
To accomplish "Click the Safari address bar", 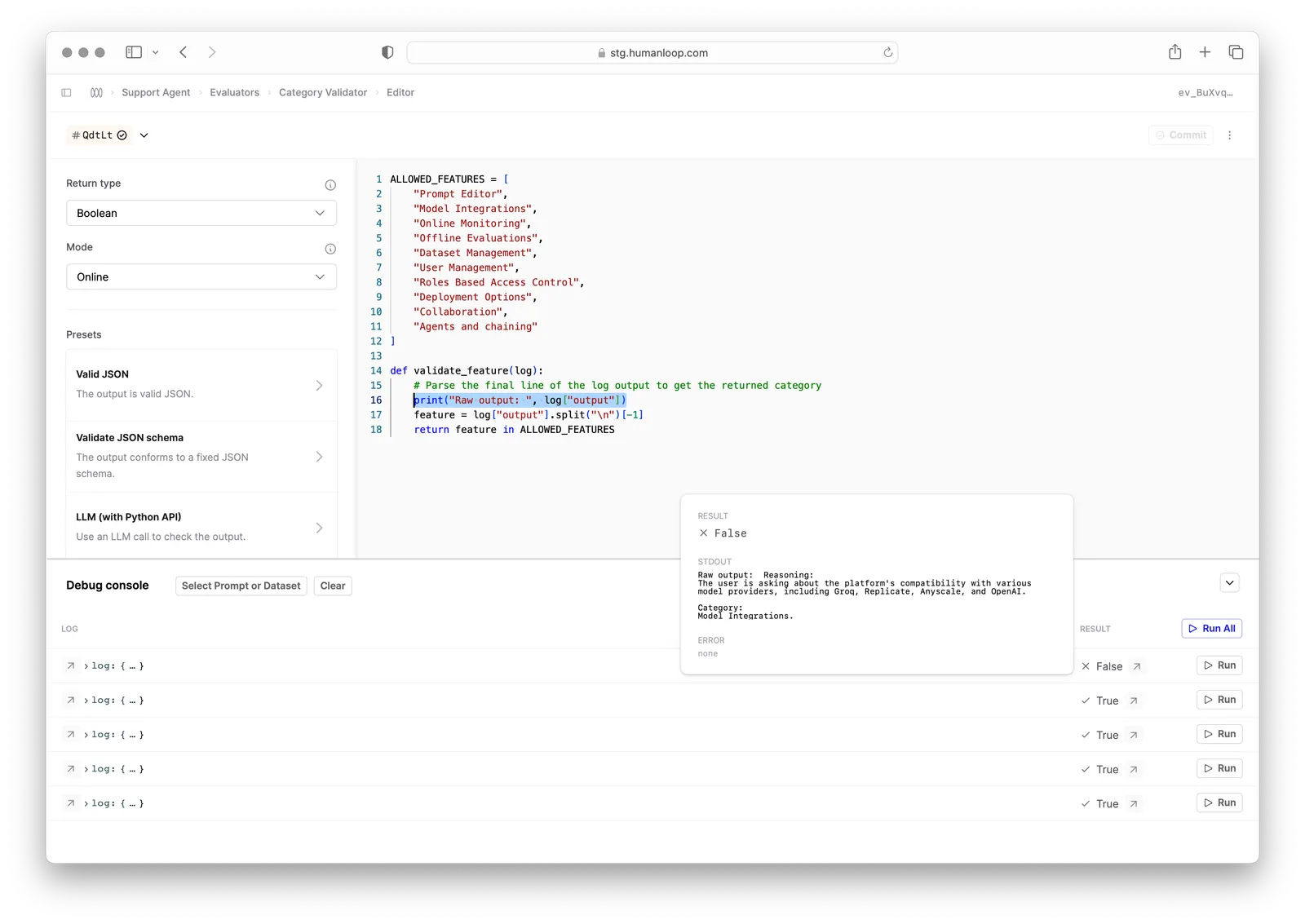I will (x=652, y=53).
